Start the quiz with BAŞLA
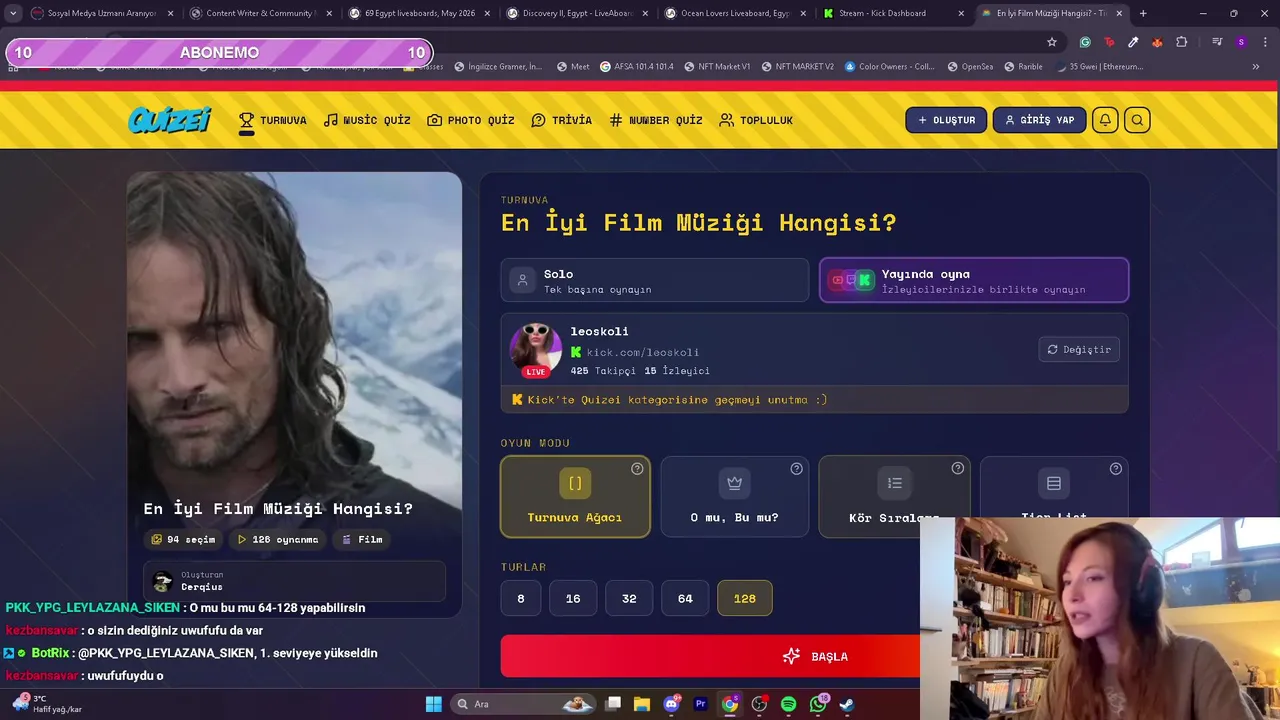 [x=815, y=656]
